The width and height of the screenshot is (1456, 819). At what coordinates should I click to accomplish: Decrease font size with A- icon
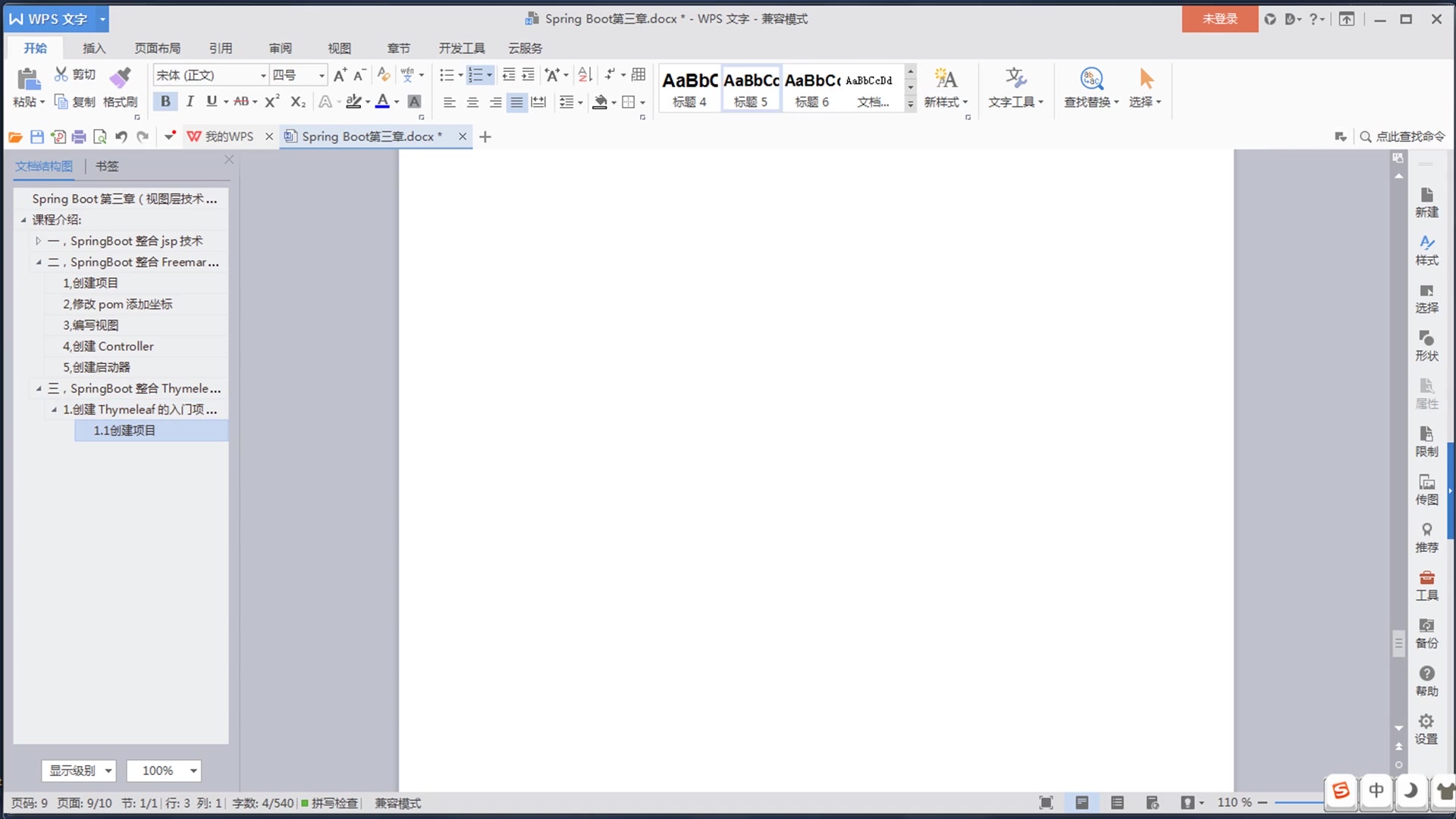pos(360,74)
